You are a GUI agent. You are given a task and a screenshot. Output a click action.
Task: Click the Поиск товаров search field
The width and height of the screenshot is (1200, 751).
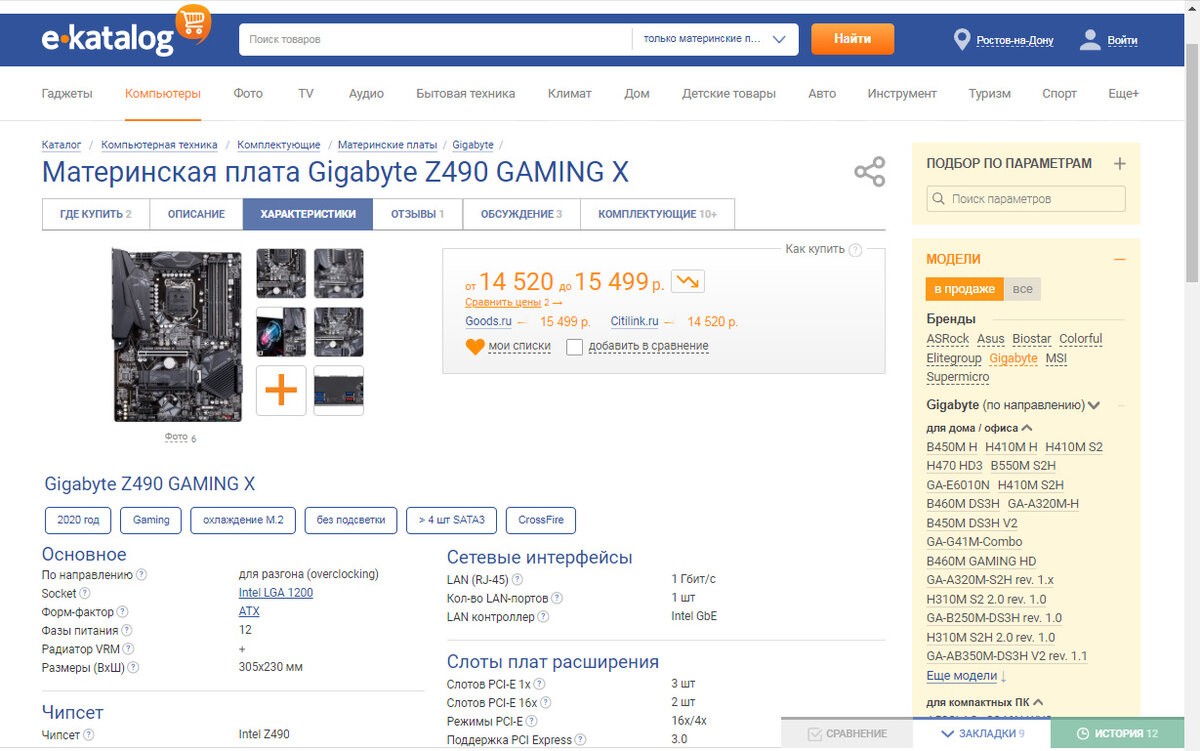[435, 39]
